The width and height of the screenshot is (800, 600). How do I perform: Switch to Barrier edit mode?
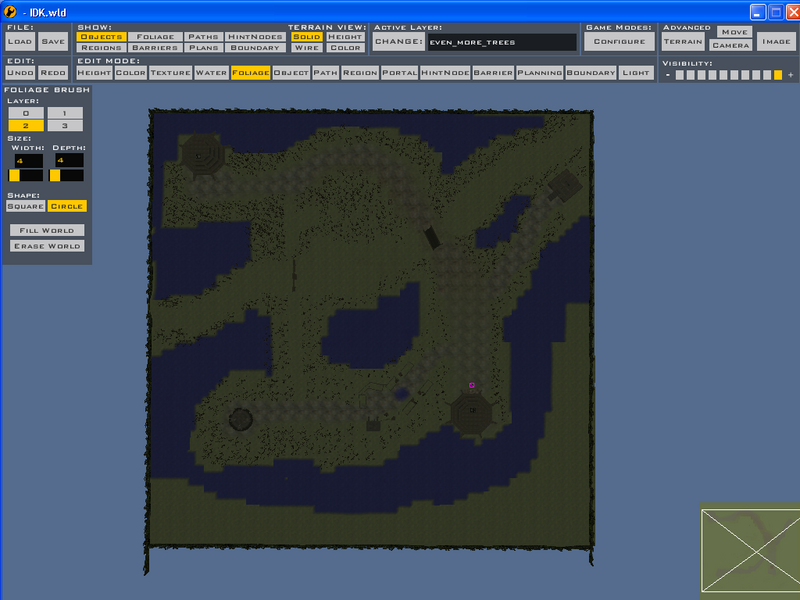click(x=493, y=72)
